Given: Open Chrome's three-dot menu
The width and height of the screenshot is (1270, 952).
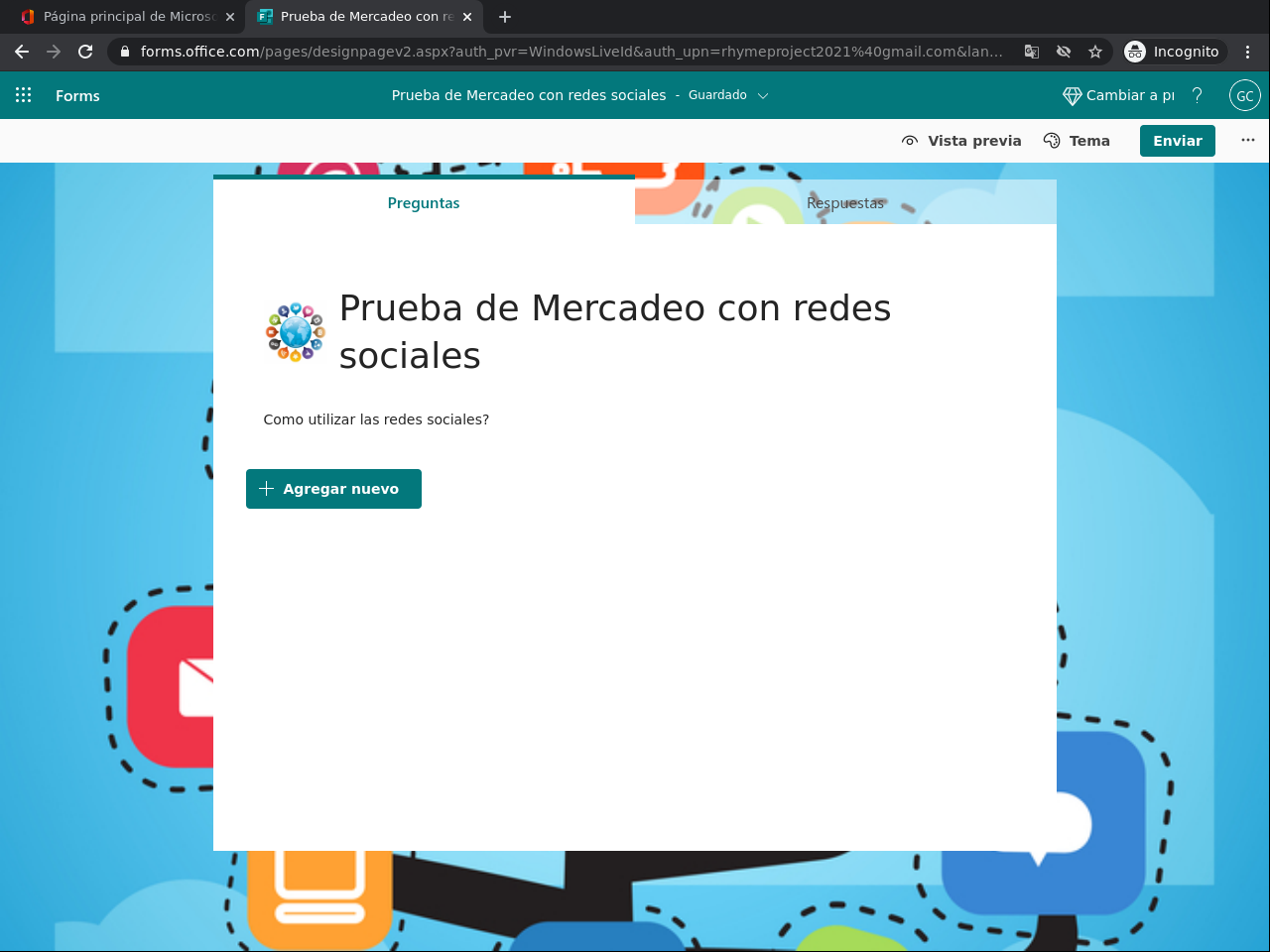Looking at the screenshot, I should (x=1248, y=52).
